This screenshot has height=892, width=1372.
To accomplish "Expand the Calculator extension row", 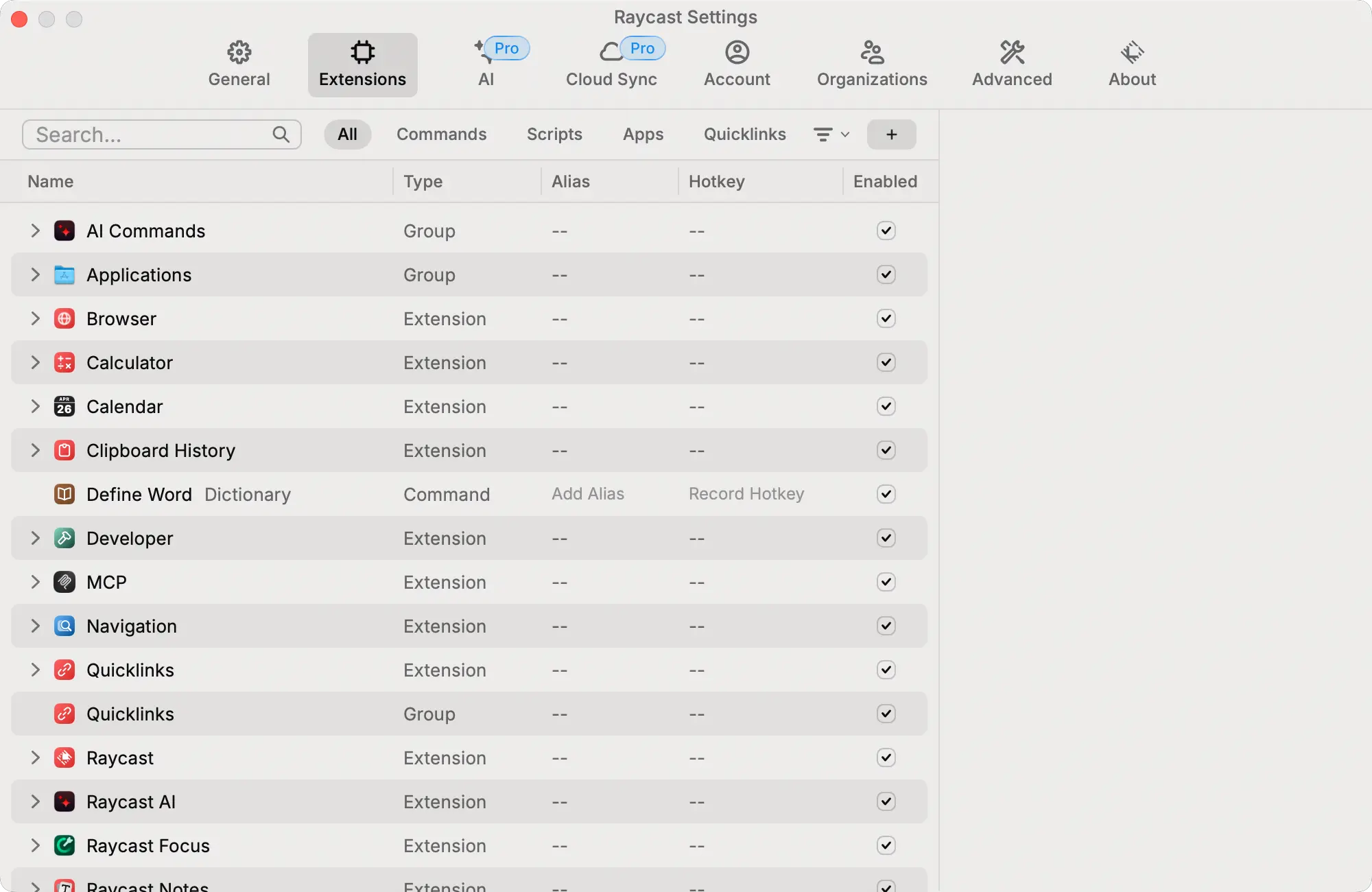I will tap(36, 362).
